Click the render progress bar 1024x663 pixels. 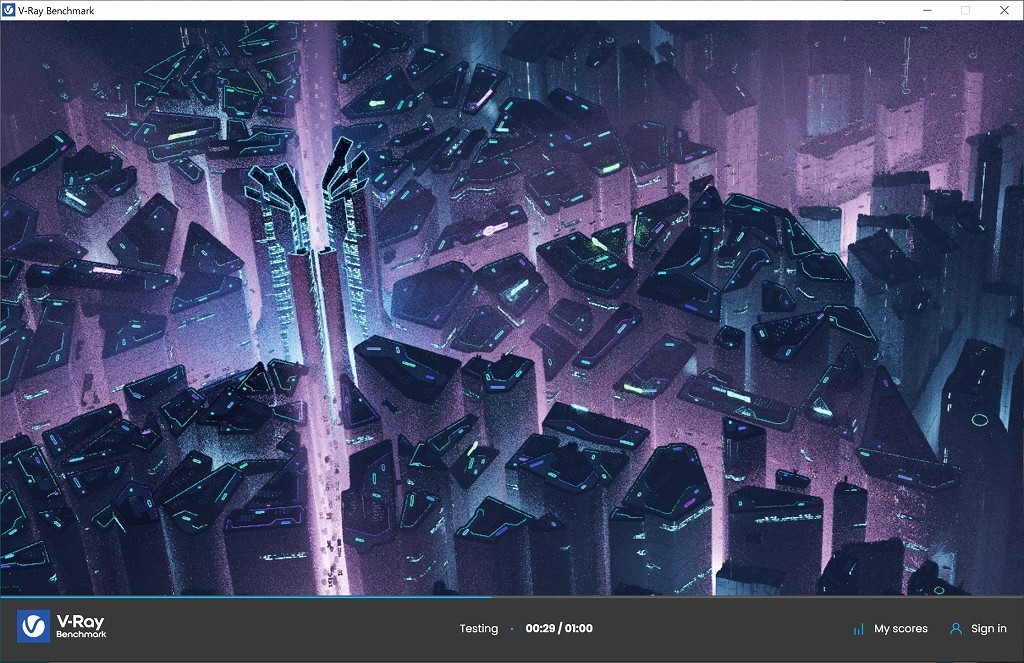coord(512,596)
